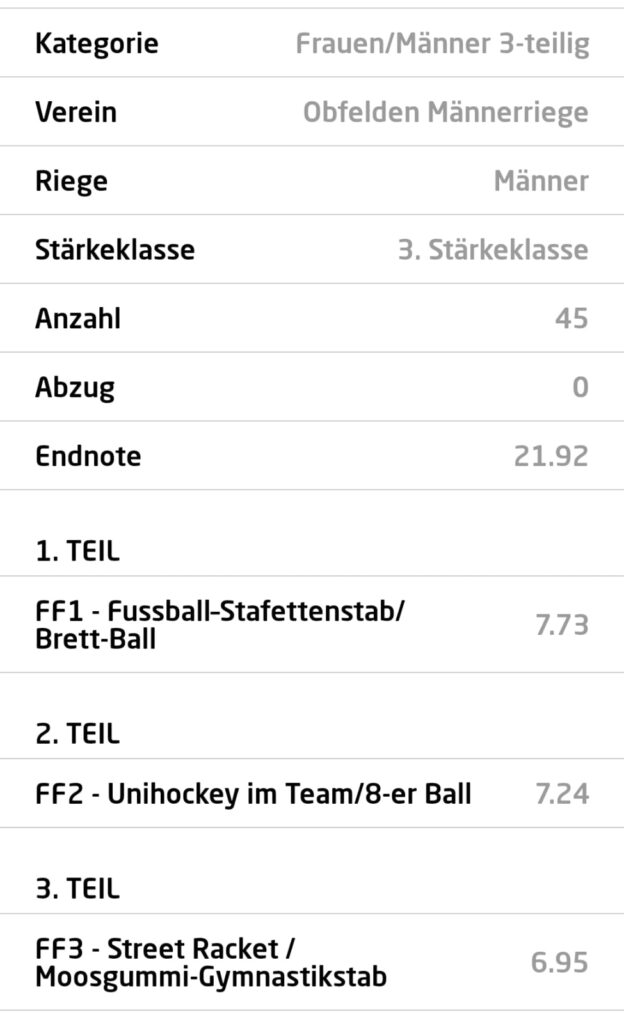Click the '3. Stärkeklasse' value
The width and height of the screenshot is (624, 1024).
493,249
